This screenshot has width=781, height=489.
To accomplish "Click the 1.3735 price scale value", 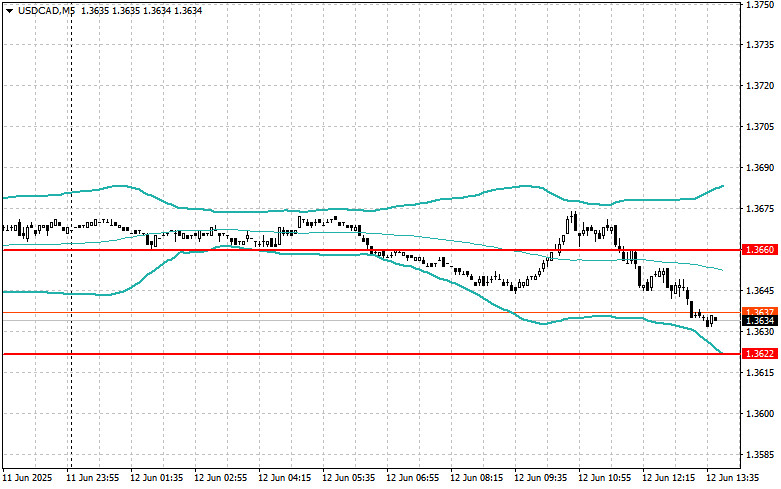I will coord(760,45).
